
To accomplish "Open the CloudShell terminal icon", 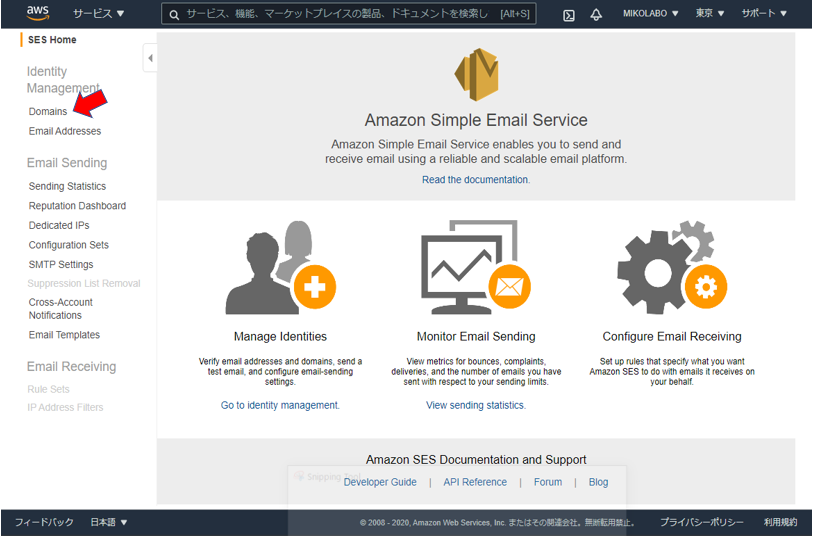I will (568, 15).
